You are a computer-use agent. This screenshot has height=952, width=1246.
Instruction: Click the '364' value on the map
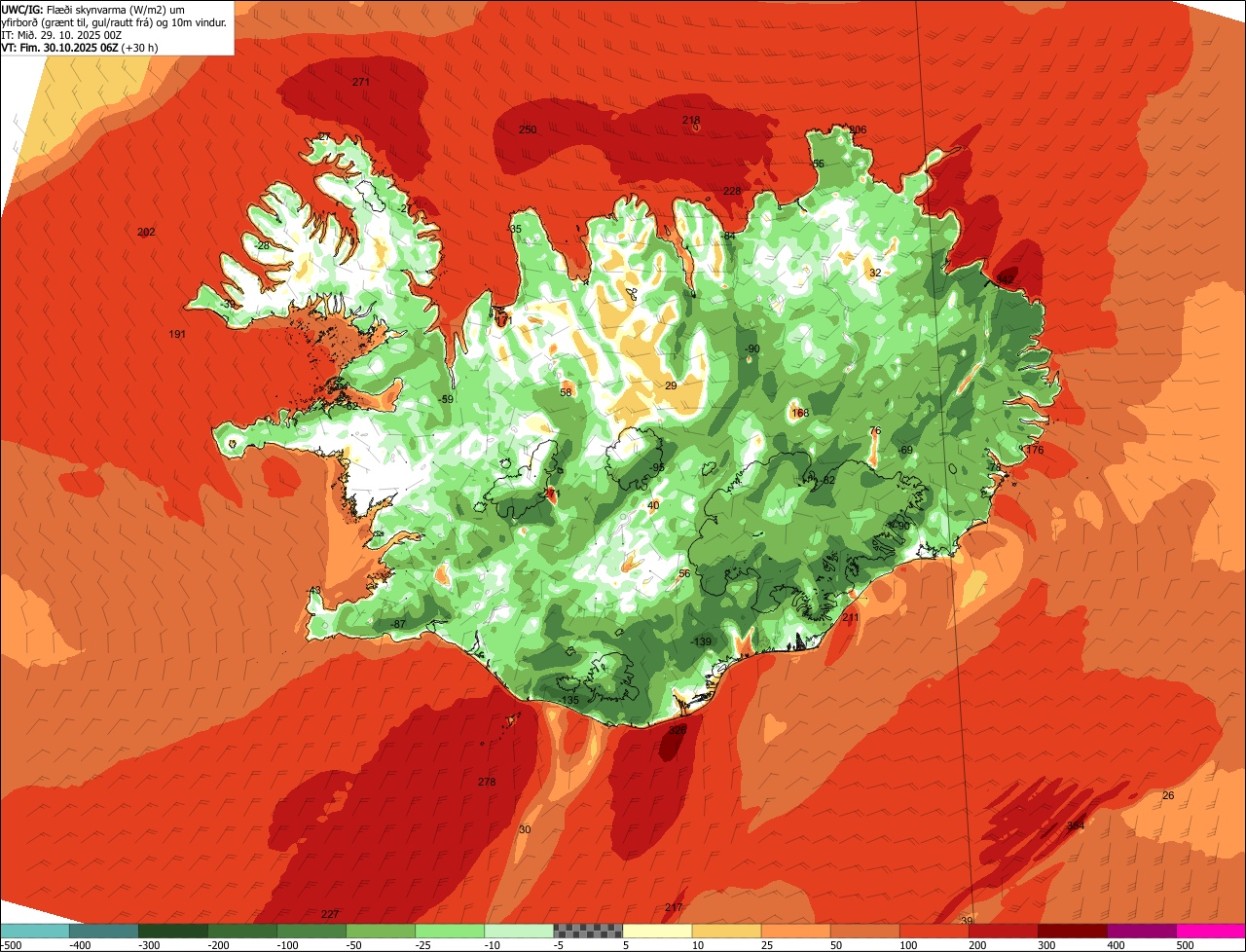click(1075, 825)
